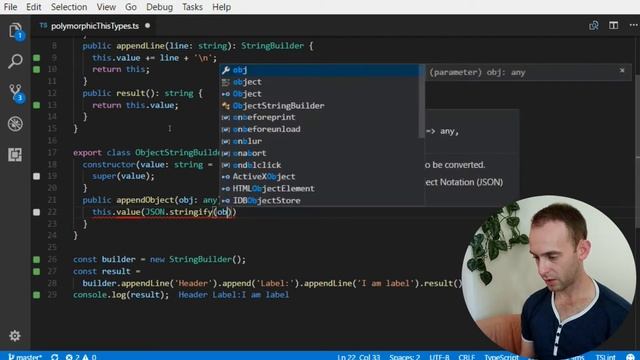The width and height of the screenshot is (640, 360).
Task: Click Ln 22, Col 33 to go to line
Action: pyautogui.click(x=358, y=357)
